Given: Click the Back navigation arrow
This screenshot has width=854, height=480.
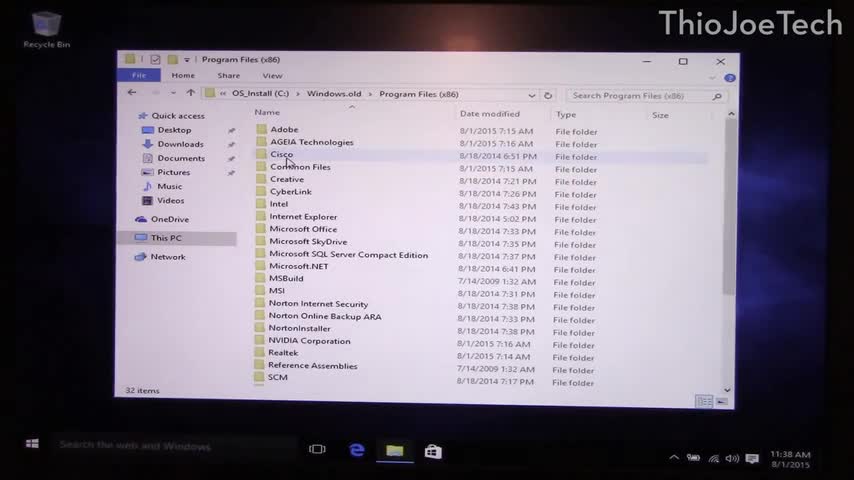Looking at the screenshot, I should tap(132, 93).
